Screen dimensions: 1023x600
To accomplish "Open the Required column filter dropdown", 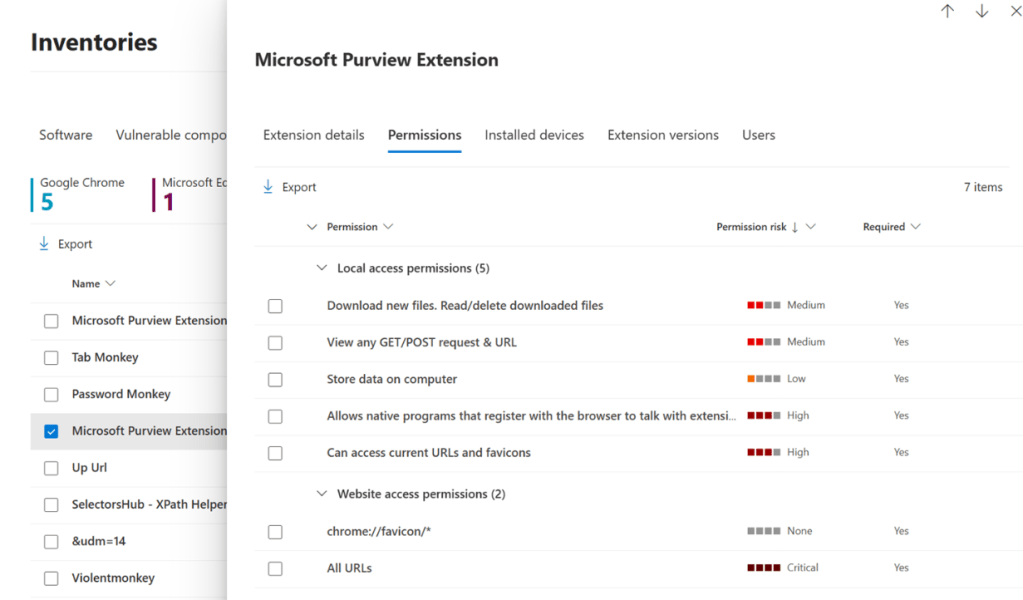I will (x=915, y=227).
